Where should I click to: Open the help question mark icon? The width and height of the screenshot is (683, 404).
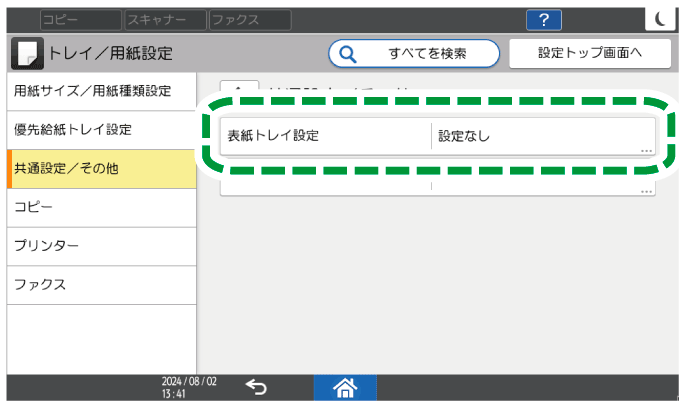click(x=544, y=20)
